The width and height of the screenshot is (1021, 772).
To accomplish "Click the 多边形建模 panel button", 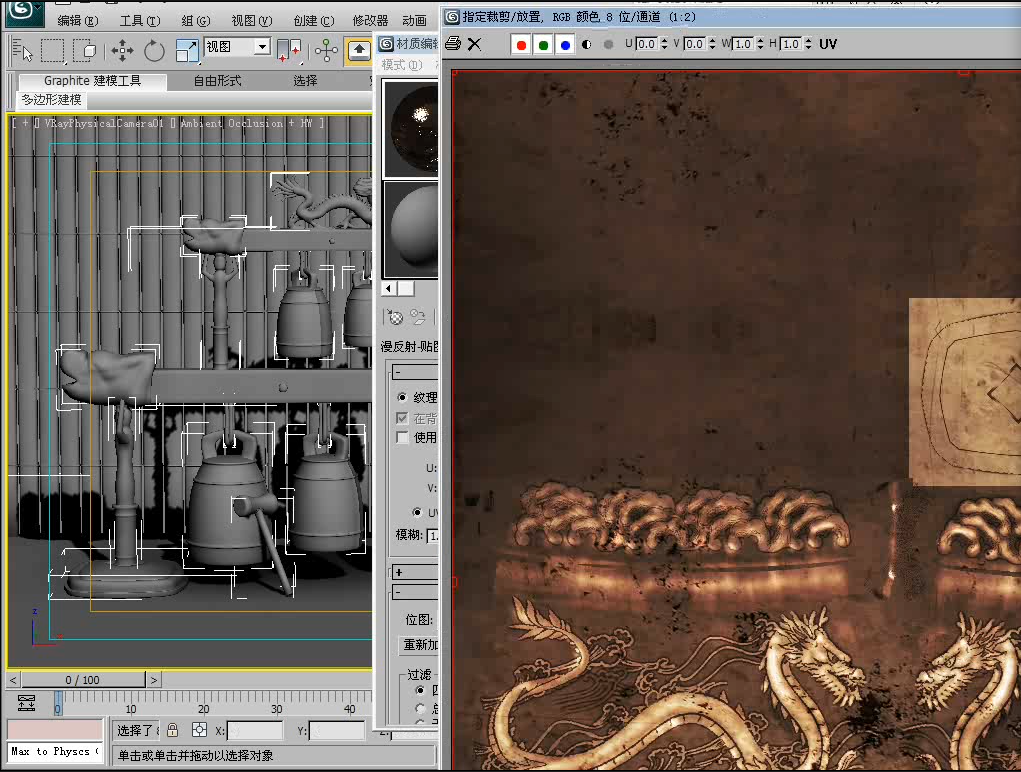I will pos(51,100).
